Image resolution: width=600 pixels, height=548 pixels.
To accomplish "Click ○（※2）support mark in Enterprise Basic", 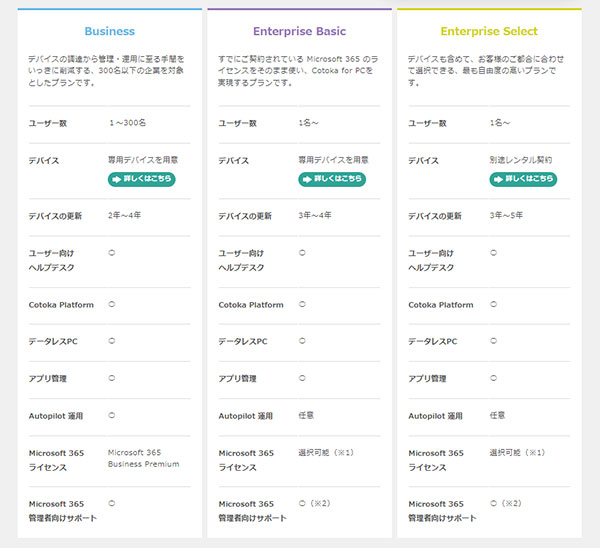I will (315, 503).
